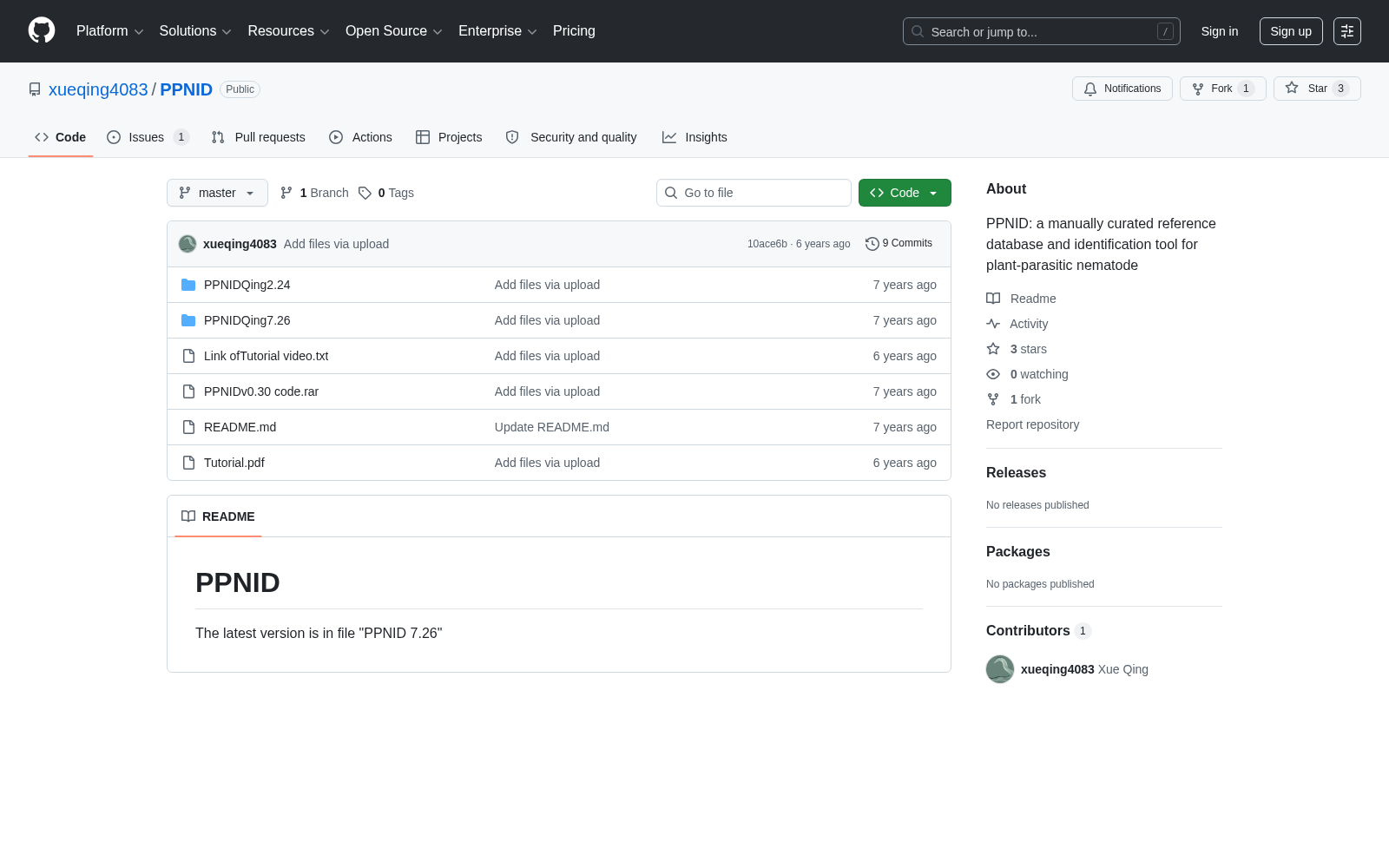Open the Actions tab

360,137
